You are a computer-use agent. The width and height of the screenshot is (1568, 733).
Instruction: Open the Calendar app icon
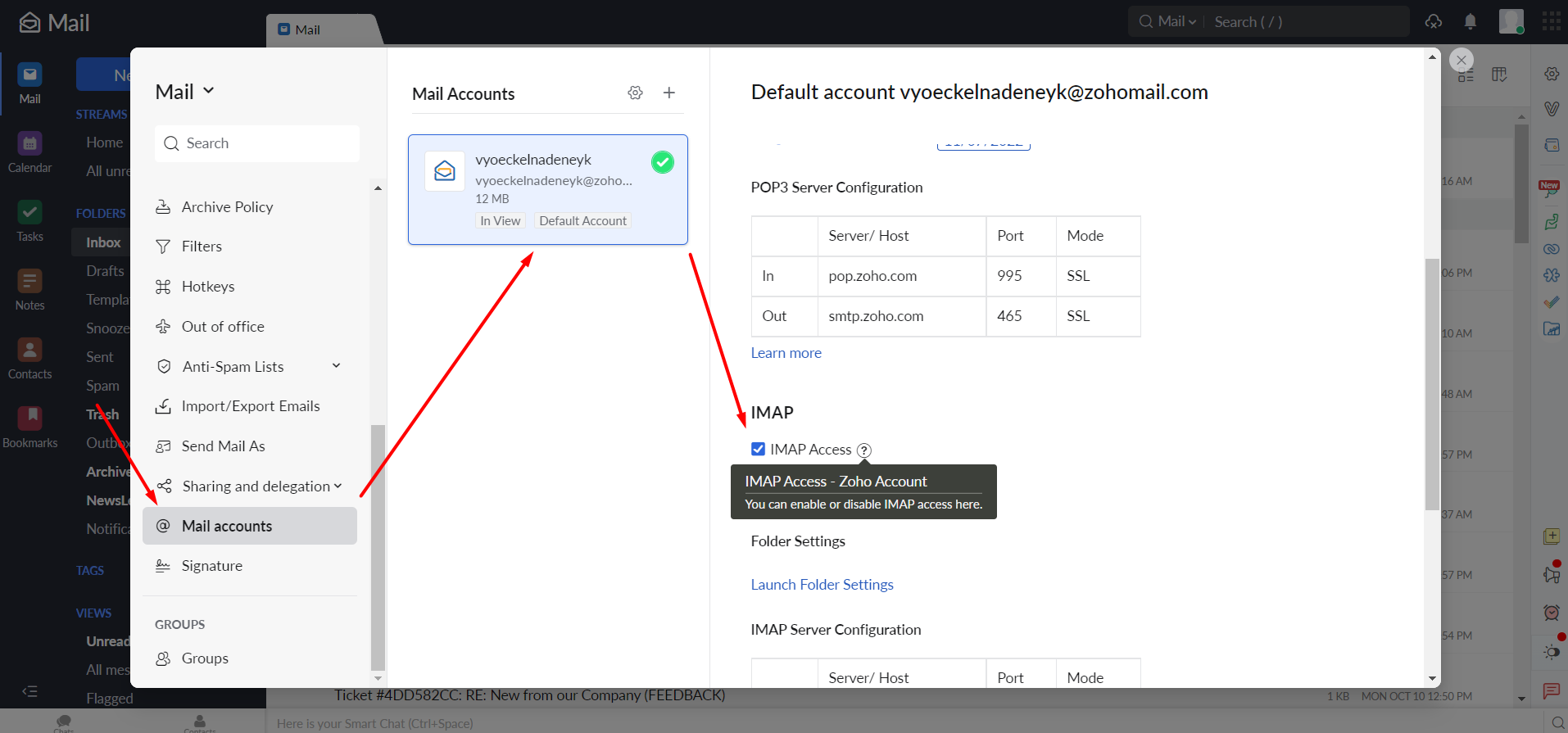pos(29,152)
